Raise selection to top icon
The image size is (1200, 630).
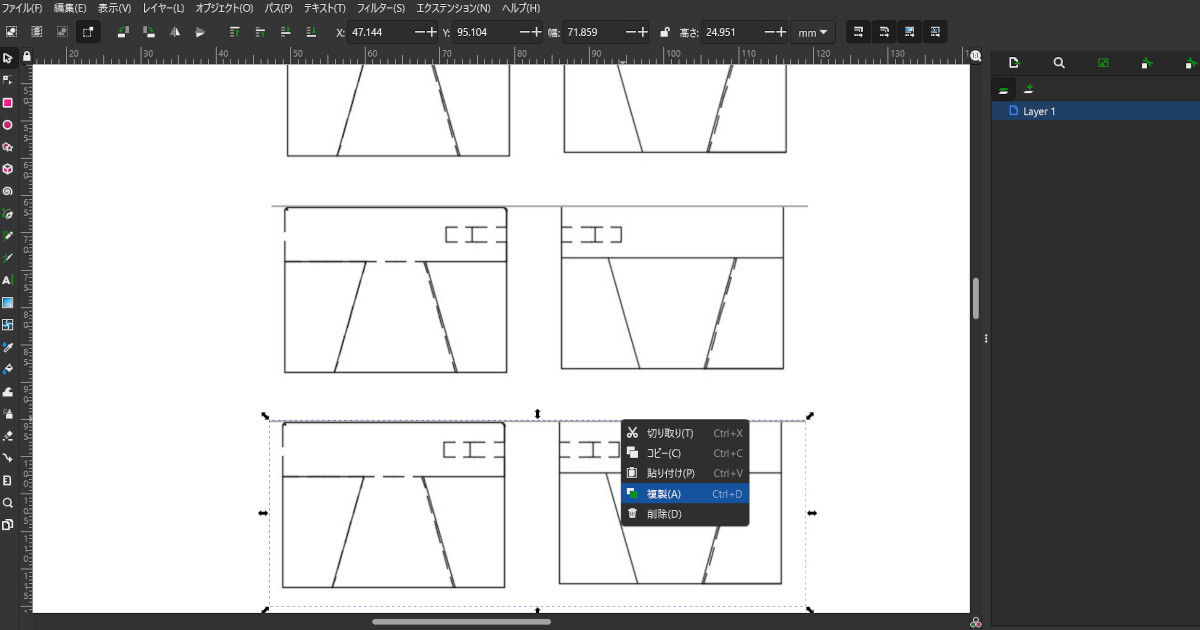pyautogui.click(x=234, y=32)
